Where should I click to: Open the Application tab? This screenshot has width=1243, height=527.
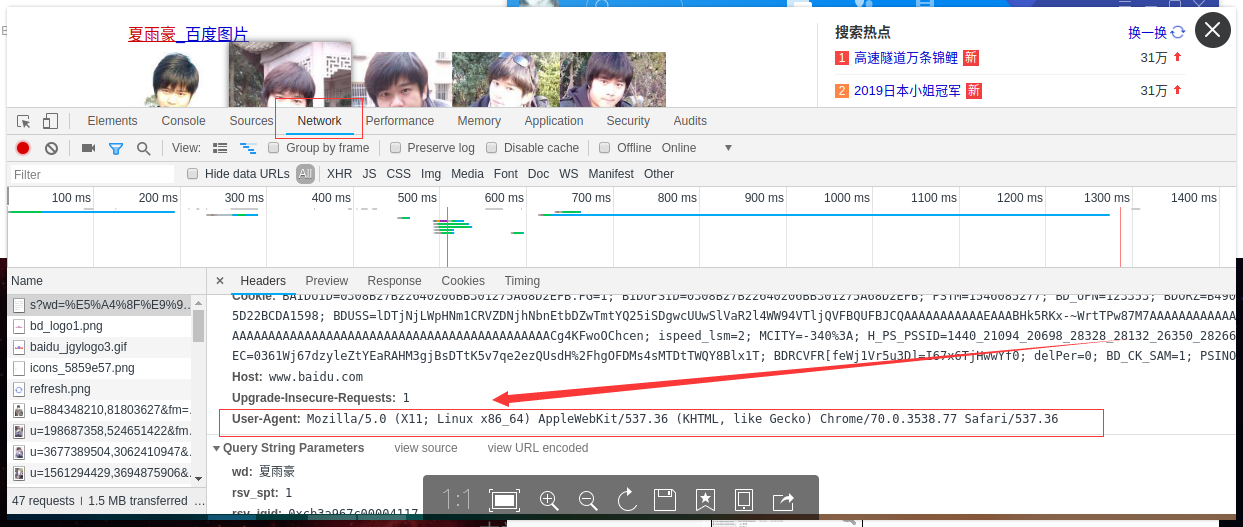[x=554, y=121]
